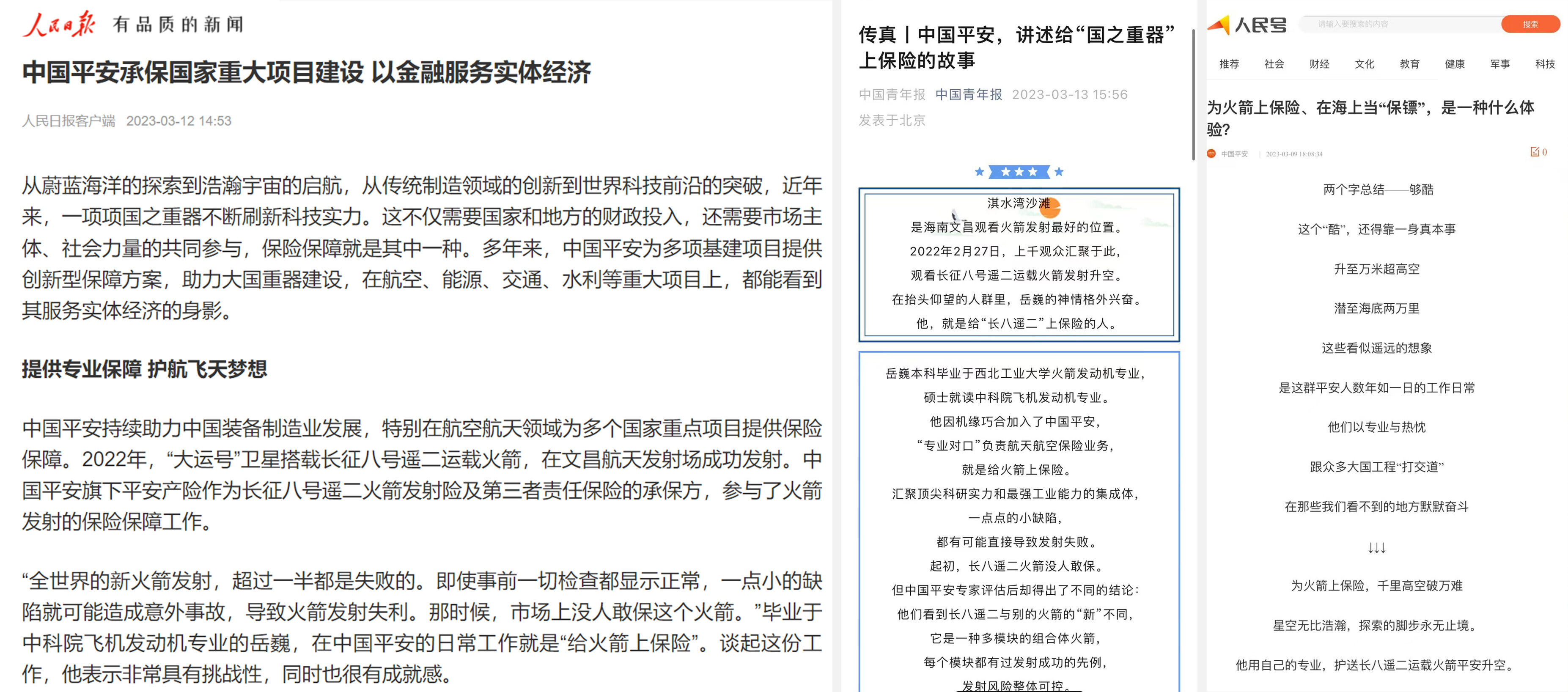Click the slogan 有品质的新闻
The width and height of the screenshot is (1568, 692).
[178, 25]
